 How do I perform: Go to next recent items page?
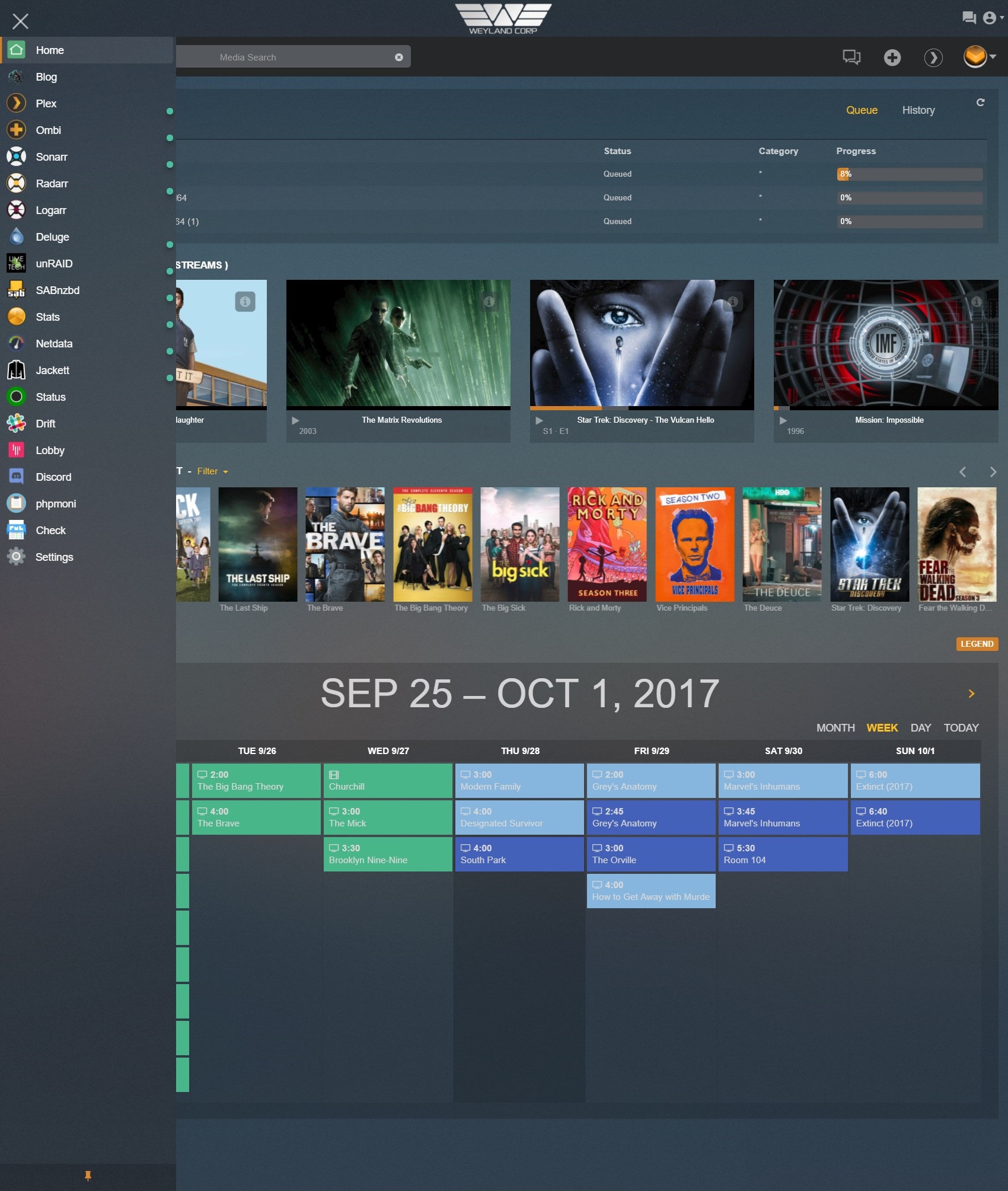pyautogui.click(x=993, y=472)
